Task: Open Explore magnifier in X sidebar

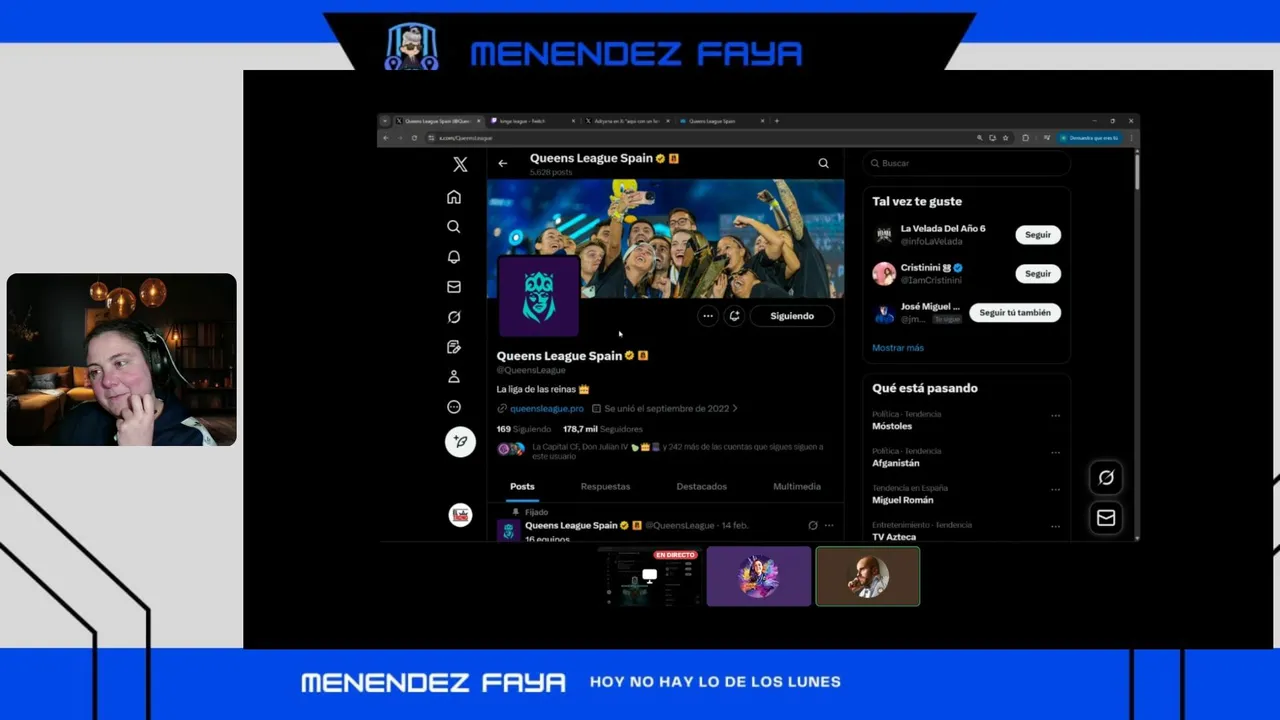Action: 454,227
